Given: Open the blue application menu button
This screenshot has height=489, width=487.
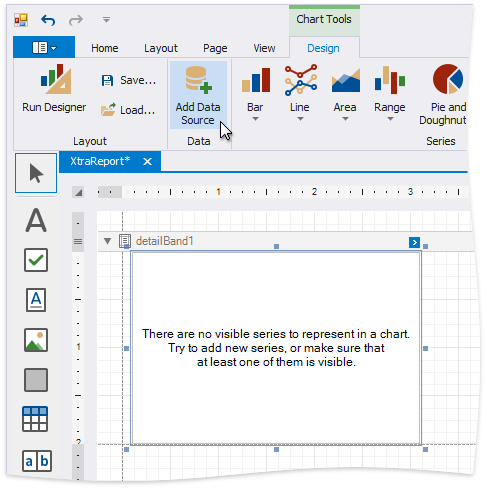Looking at the screenshot, I should [44, 48].
